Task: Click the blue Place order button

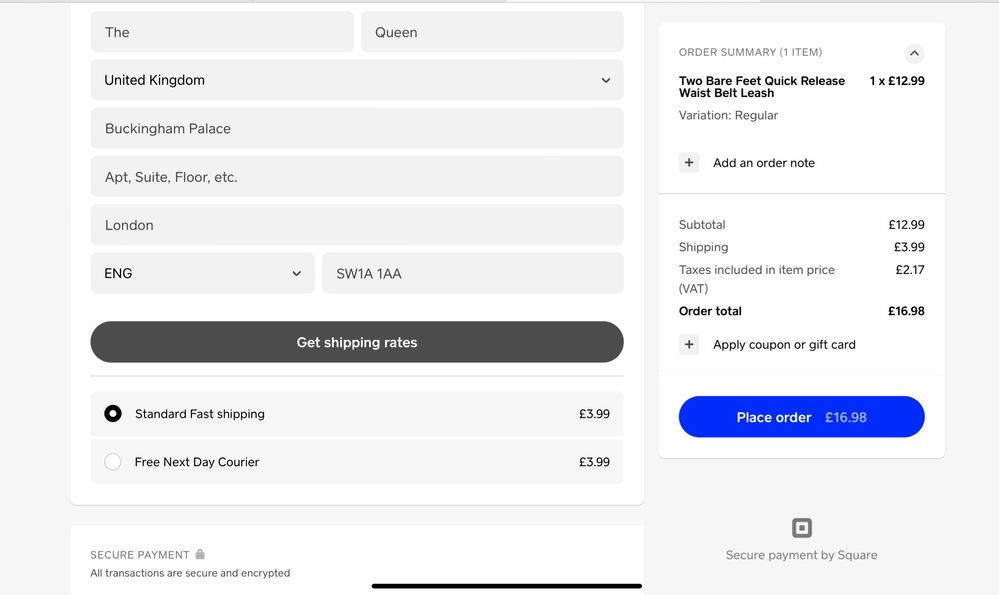Action: 801,417
